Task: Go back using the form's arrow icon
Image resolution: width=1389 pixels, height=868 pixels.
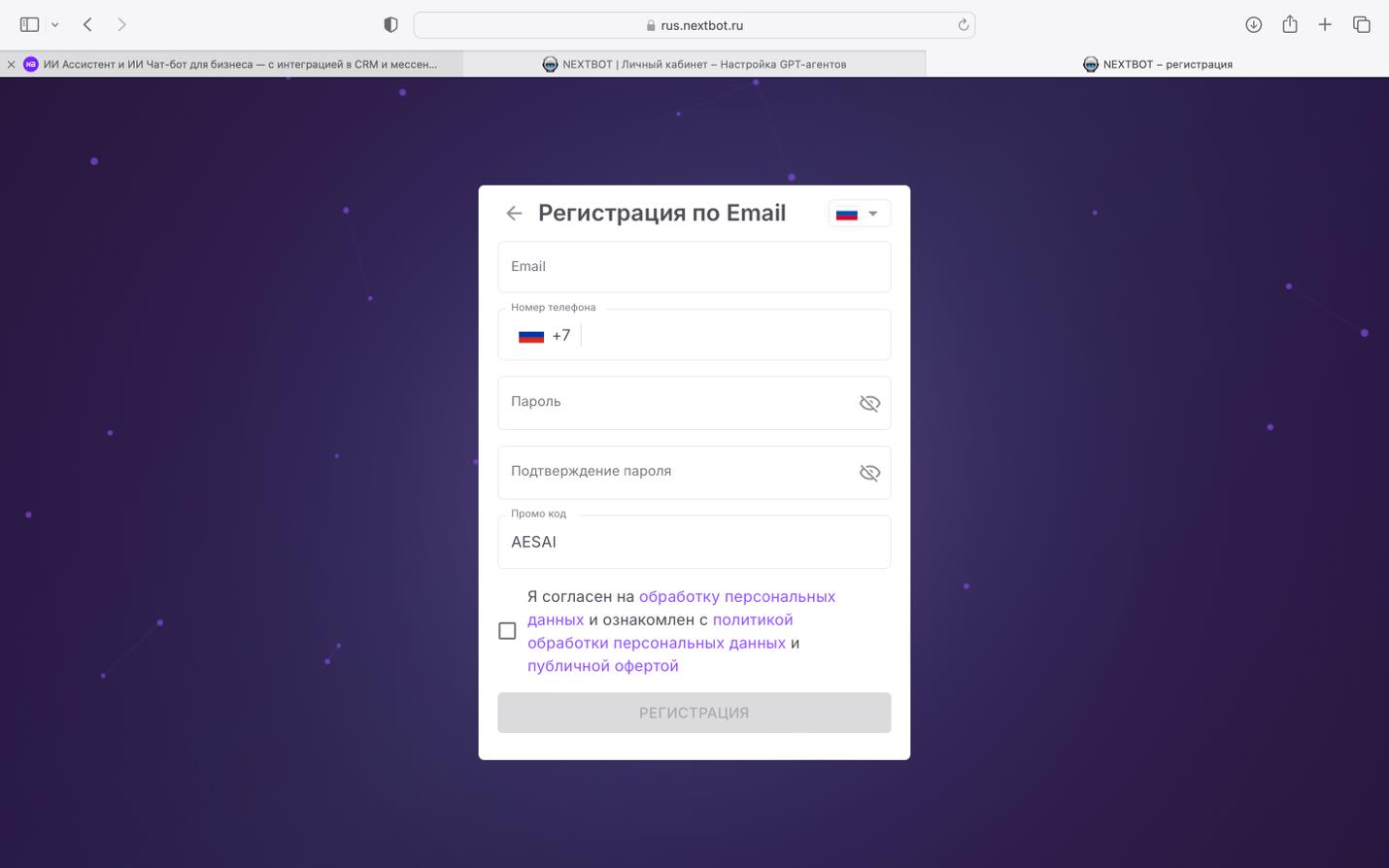Action: [x=514, y=213]
